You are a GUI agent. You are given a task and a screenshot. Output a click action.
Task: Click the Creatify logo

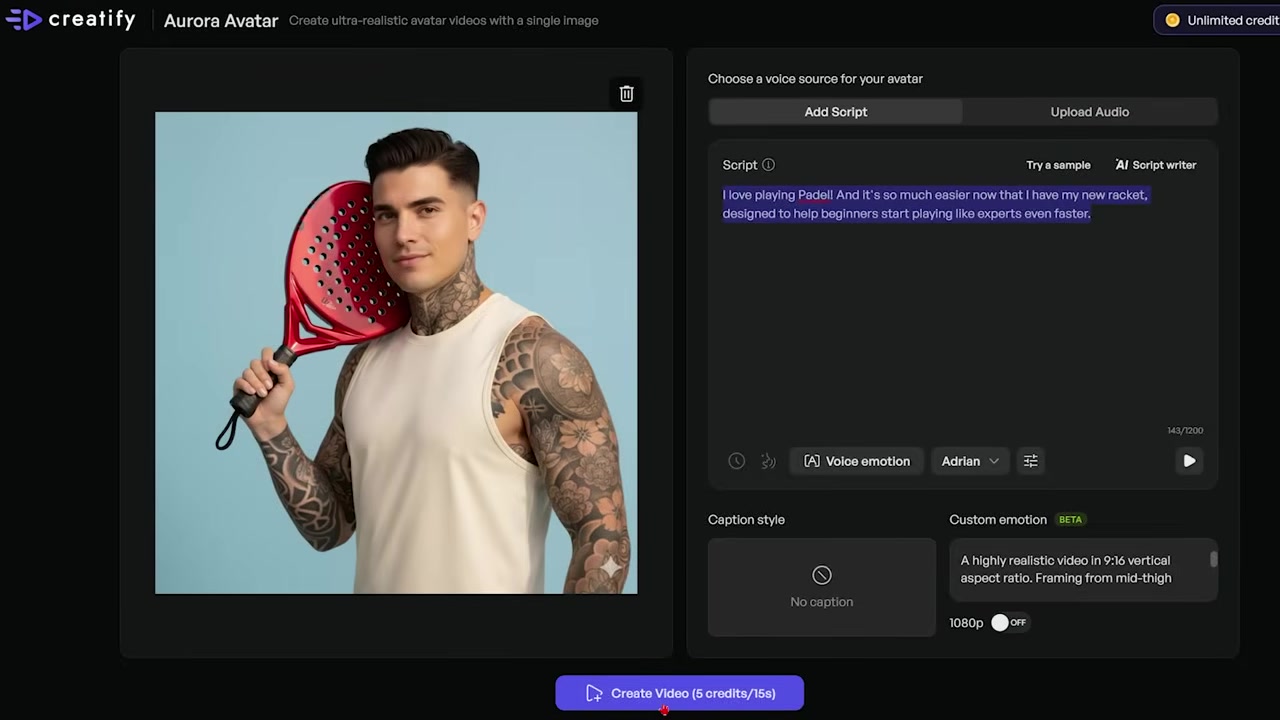point(70,20)
